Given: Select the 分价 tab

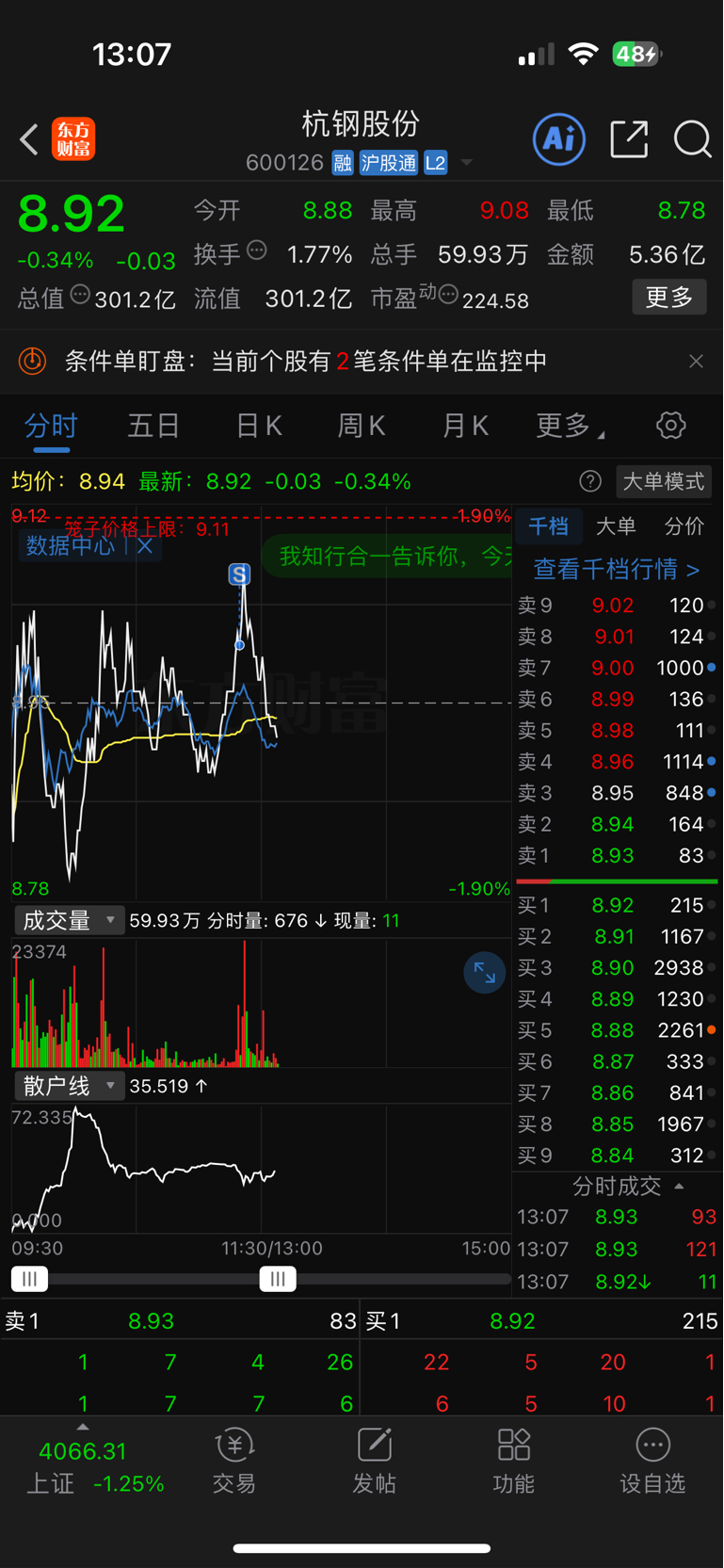Looking at the screenshot, I should click(x=684, y=525).
